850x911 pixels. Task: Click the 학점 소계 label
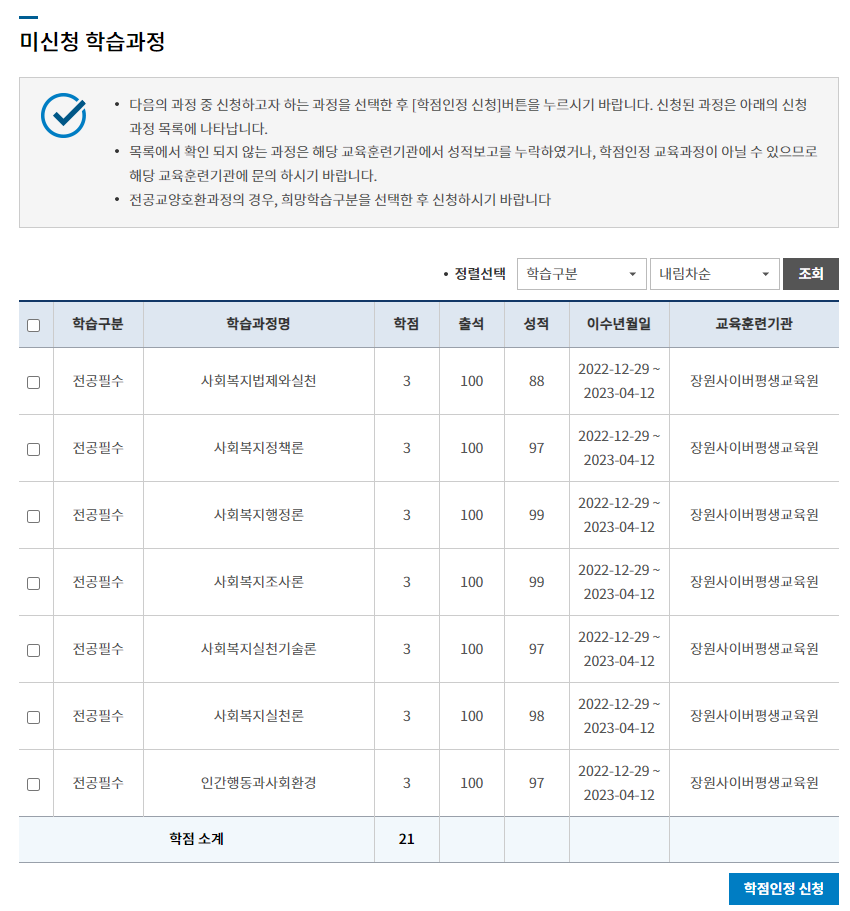coord(196,839)
